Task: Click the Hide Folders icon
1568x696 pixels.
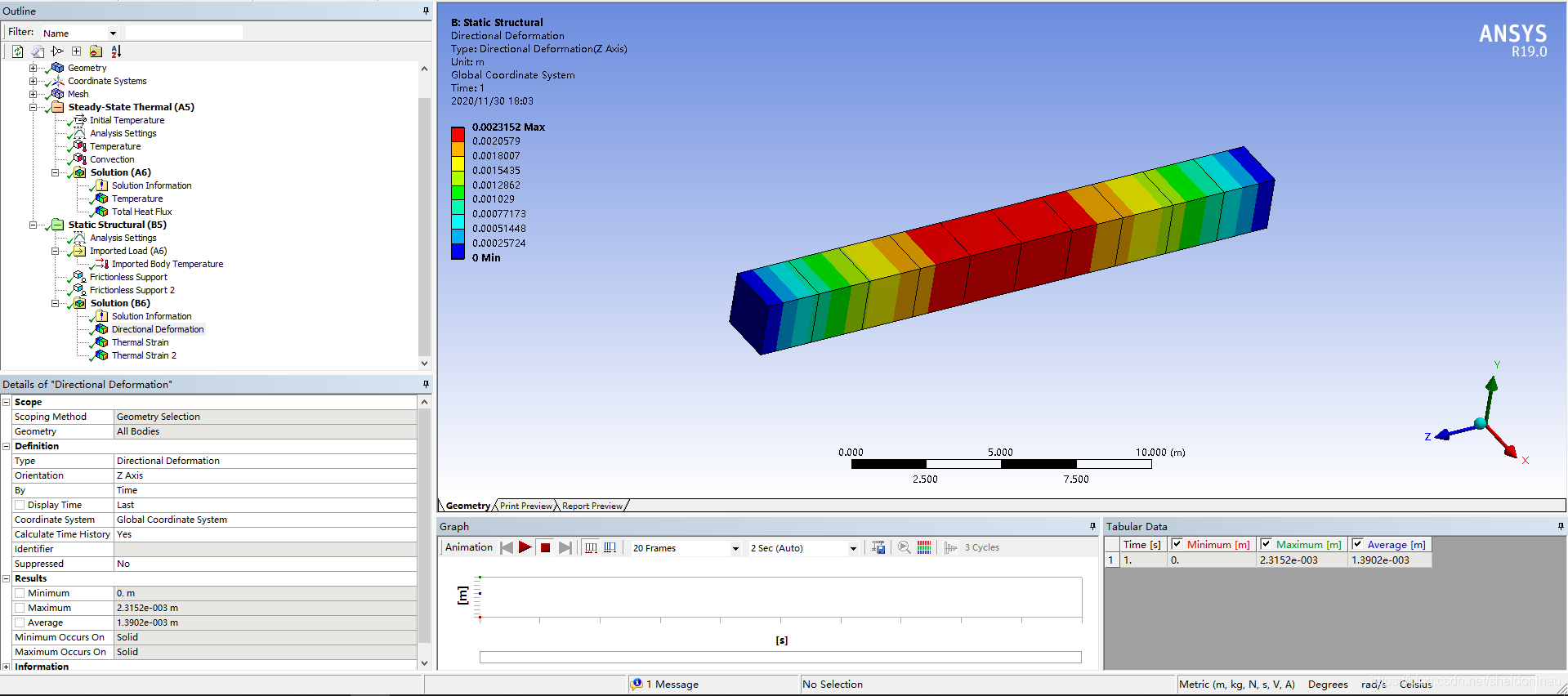Action: coord(96,51)
